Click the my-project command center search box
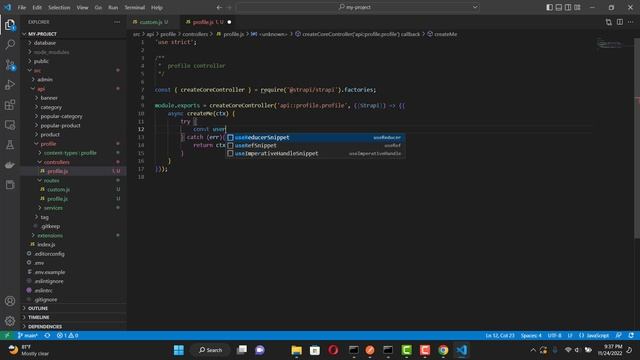 (x=358, y=7)
